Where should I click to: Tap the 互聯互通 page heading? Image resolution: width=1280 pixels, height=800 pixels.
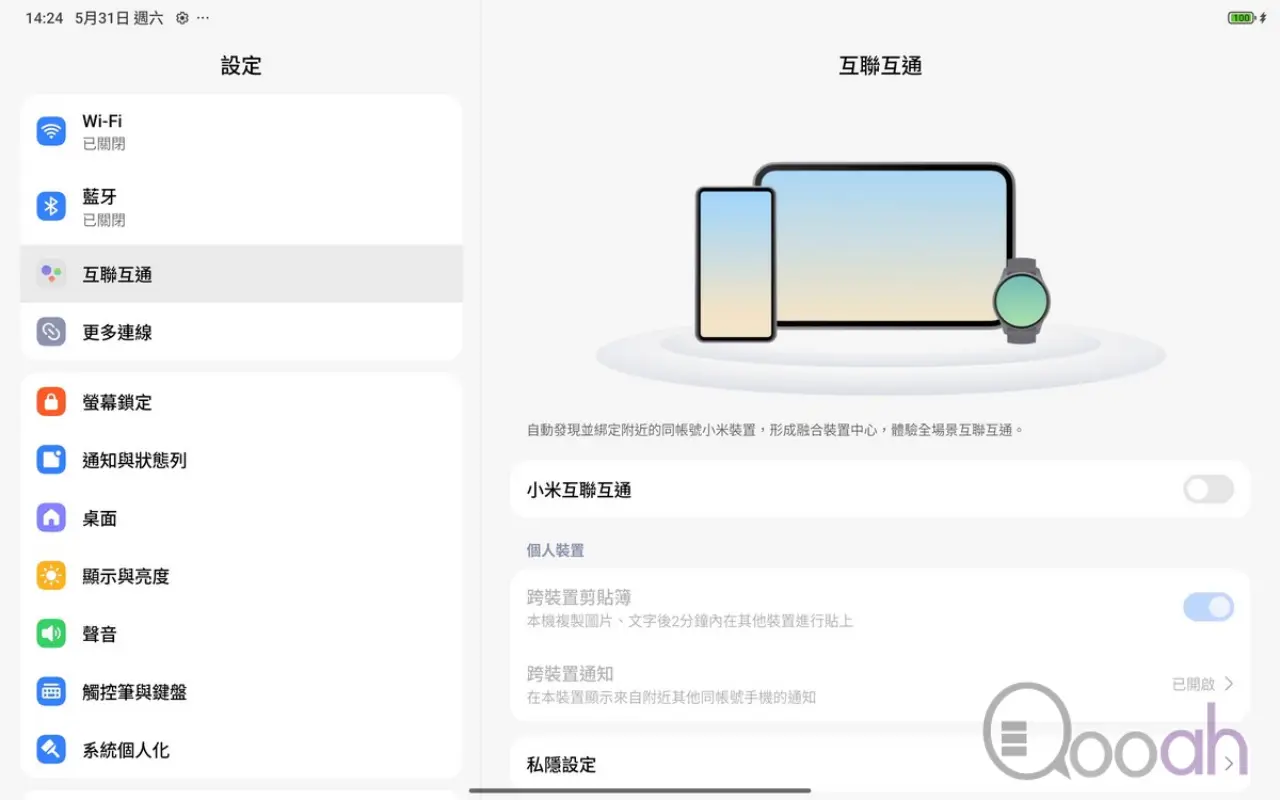880,66
